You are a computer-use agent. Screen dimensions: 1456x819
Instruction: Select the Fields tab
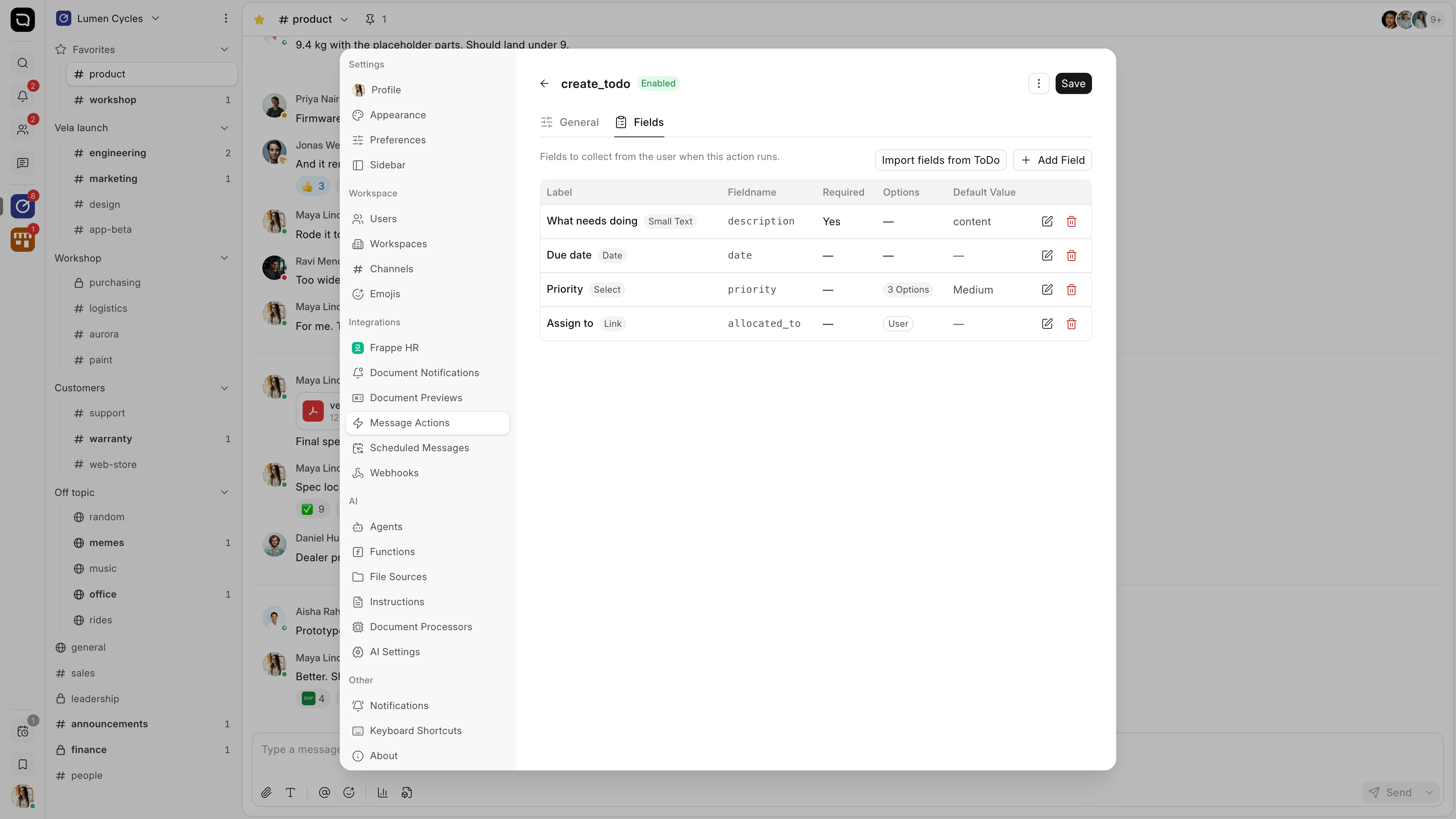tap(639, 122)
